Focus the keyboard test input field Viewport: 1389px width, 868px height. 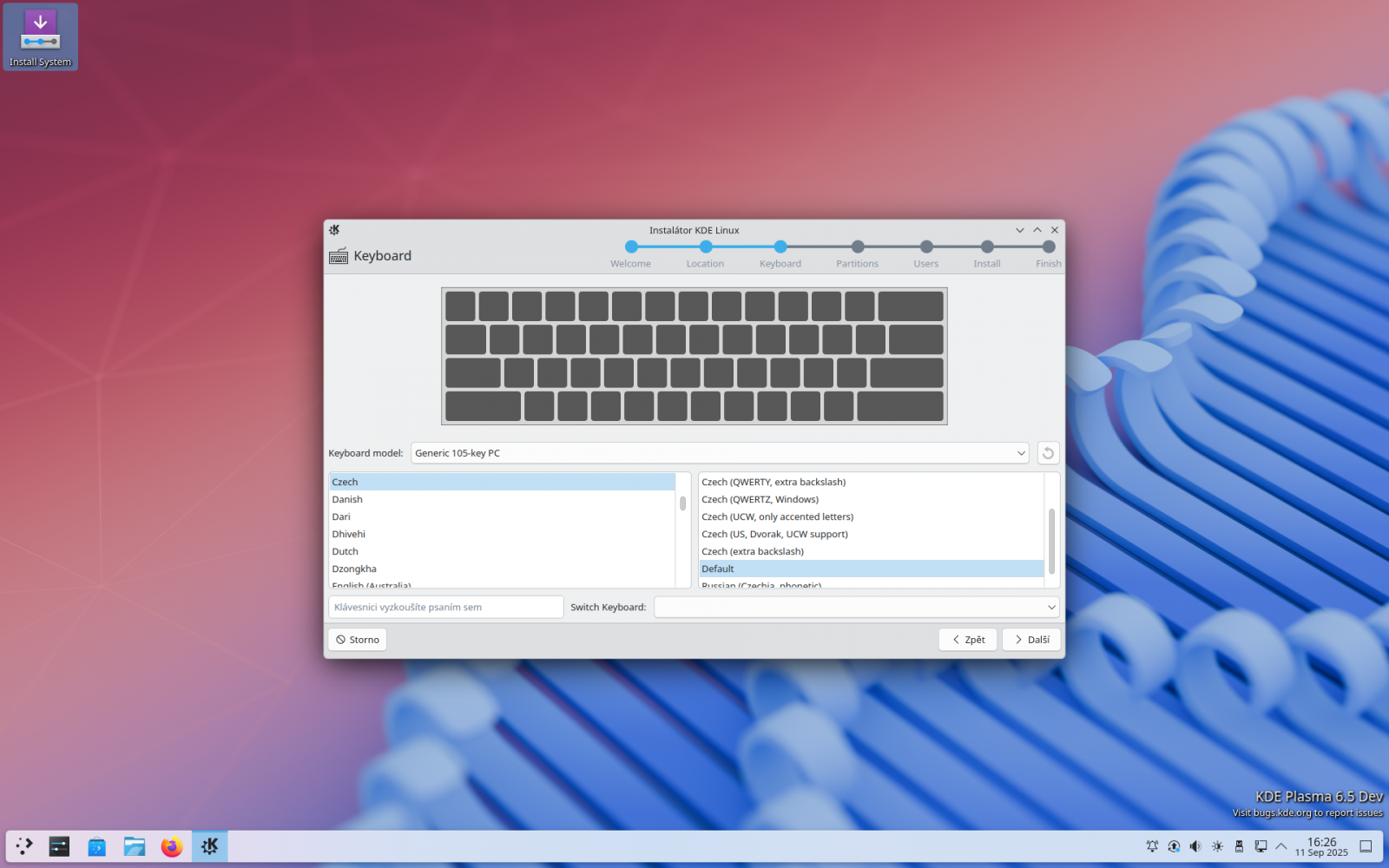[x=446, y=608]
